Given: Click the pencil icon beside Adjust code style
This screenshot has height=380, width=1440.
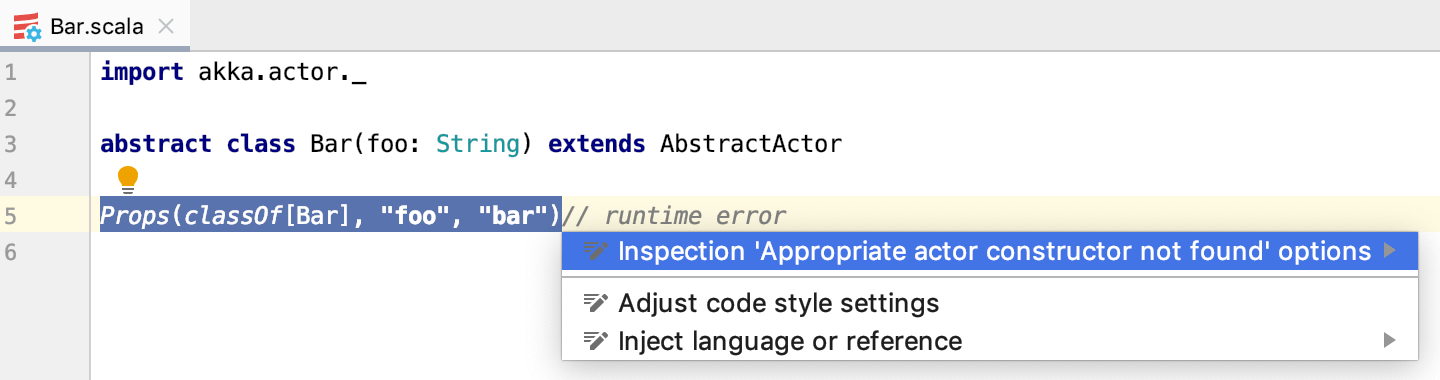Looking at the screenshot, I should (596, 303).
